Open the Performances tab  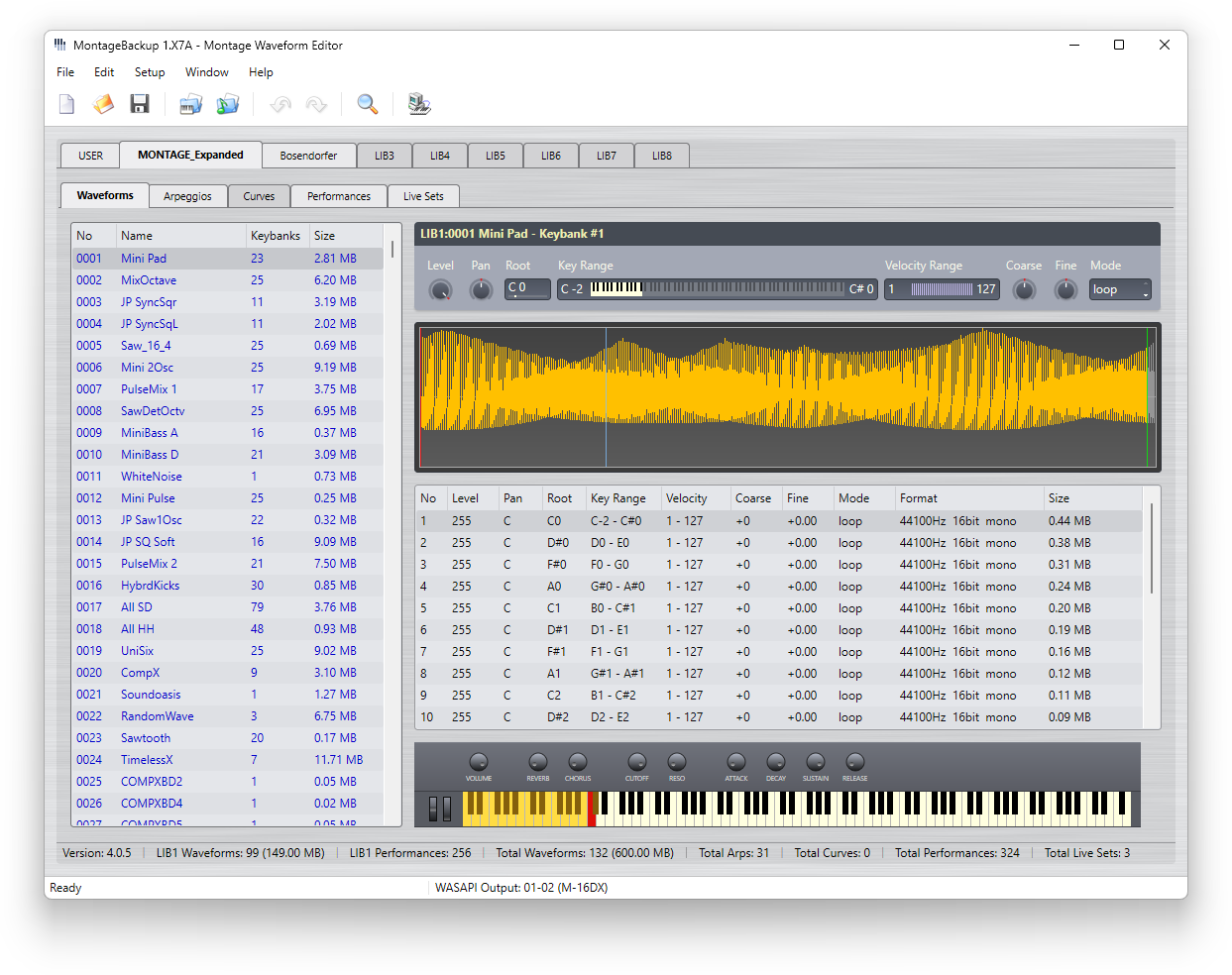[339, 196]
